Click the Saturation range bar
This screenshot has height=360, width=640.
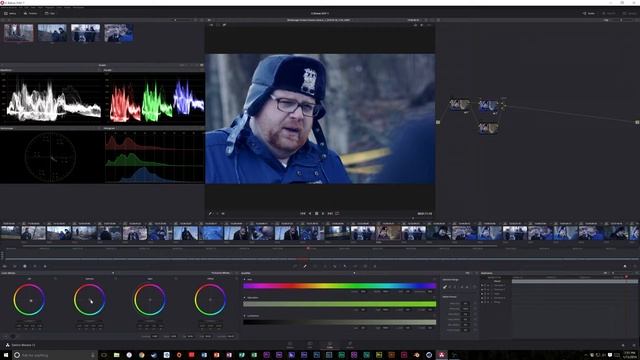[340, 304]
